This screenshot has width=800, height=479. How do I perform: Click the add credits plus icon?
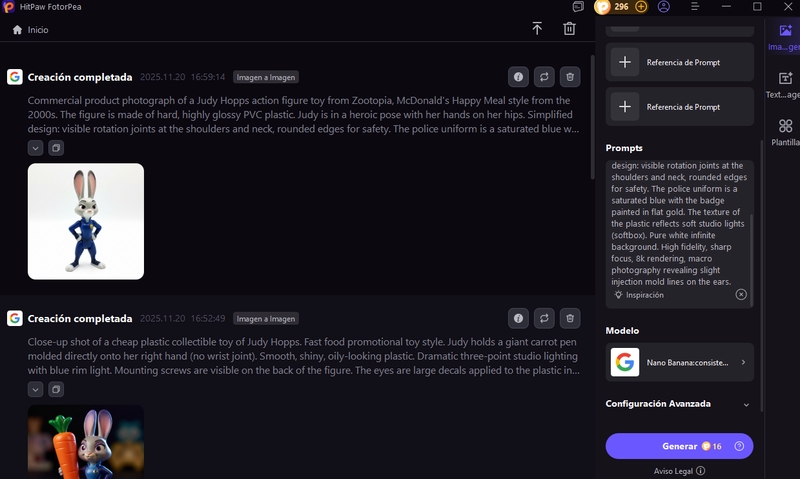tap(641, 7)
